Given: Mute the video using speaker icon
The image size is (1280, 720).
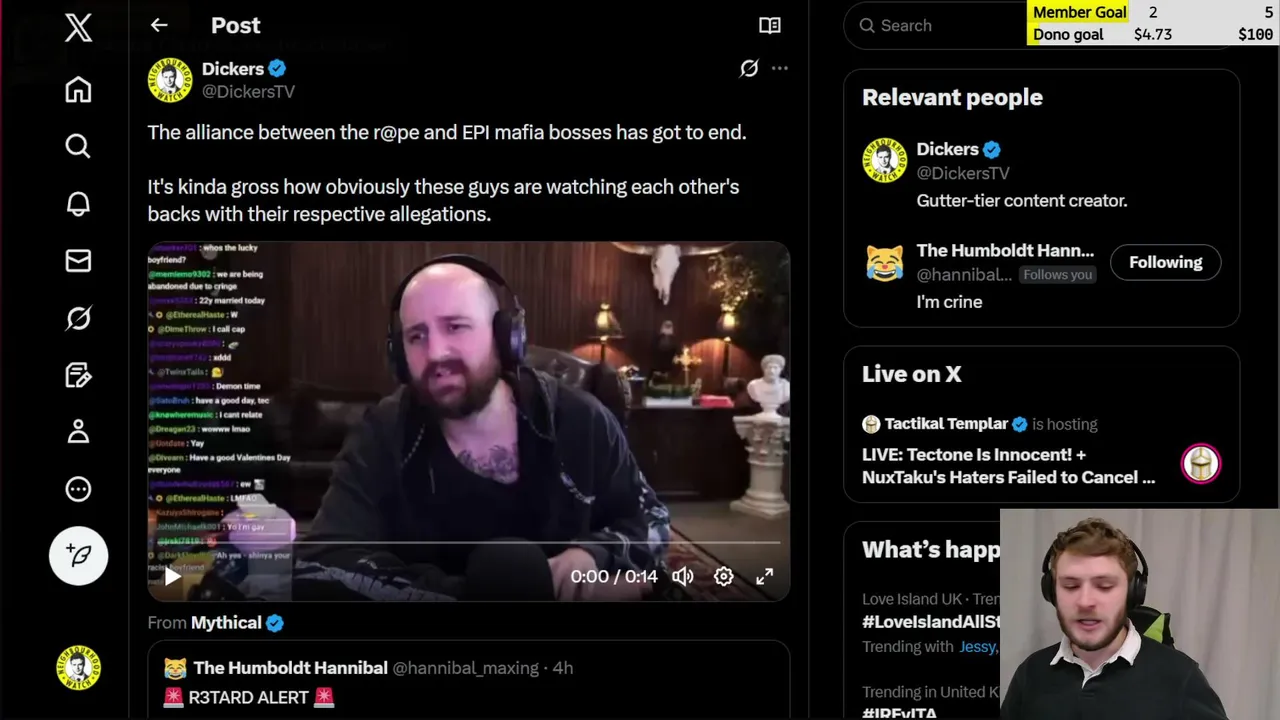Looking at the screenshot, I should coord(683,576).
